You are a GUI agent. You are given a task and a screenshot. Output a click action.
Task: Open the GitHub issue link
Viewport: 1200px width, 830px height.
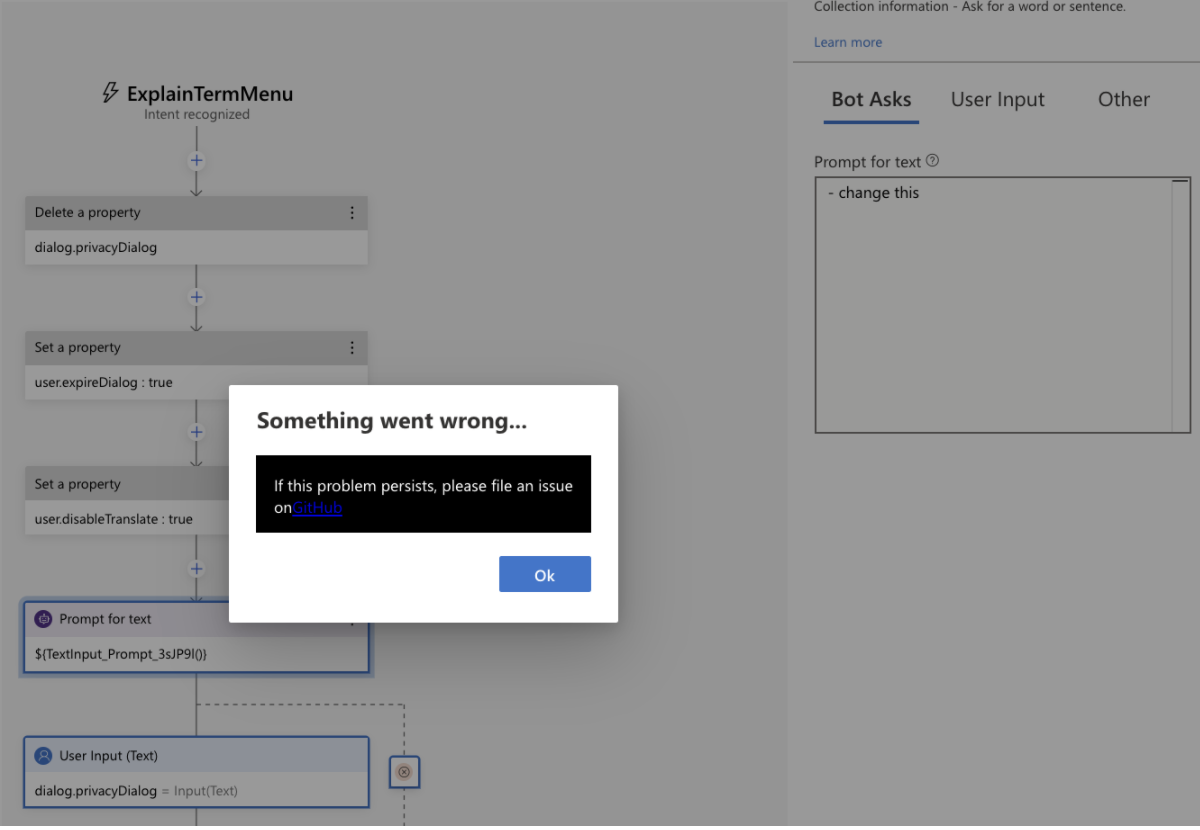(x=317, y=507)
